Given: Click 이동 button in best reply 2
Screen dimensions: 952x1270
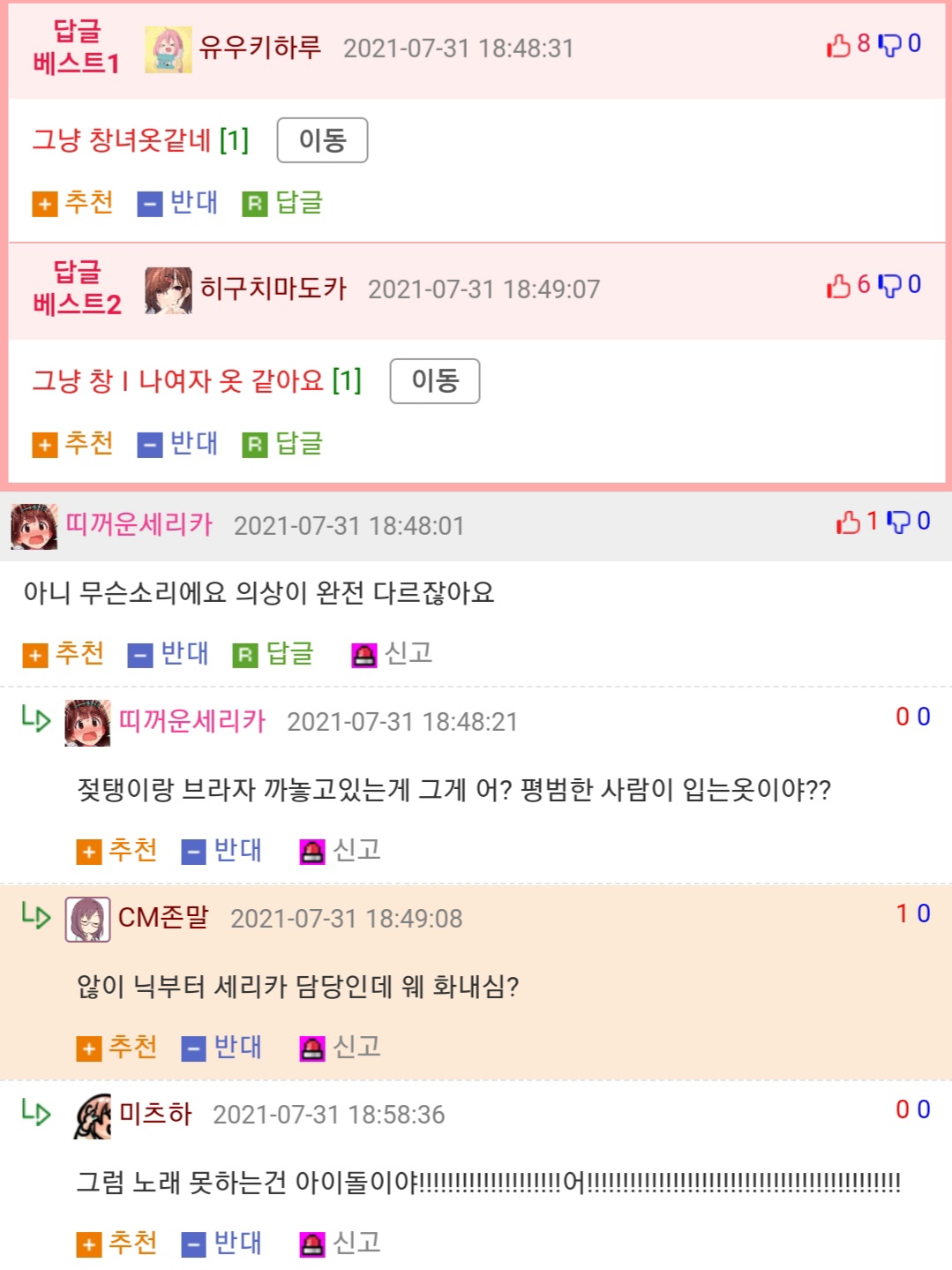Looking at the screenshot, I should point(435,381).
